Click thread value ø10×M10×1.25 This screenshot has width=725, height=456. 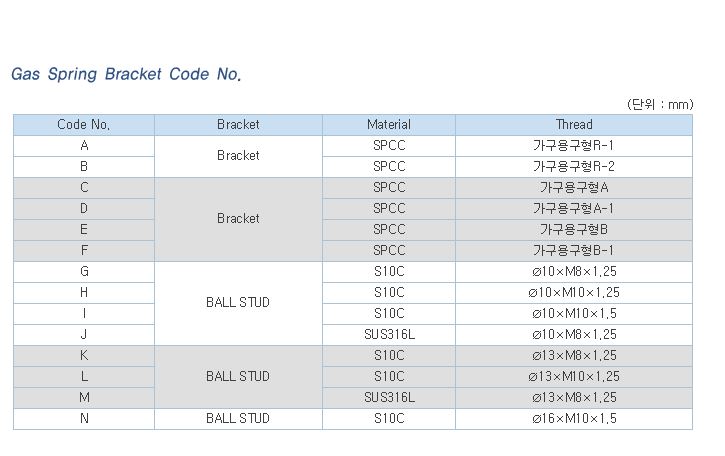(574, 293)
